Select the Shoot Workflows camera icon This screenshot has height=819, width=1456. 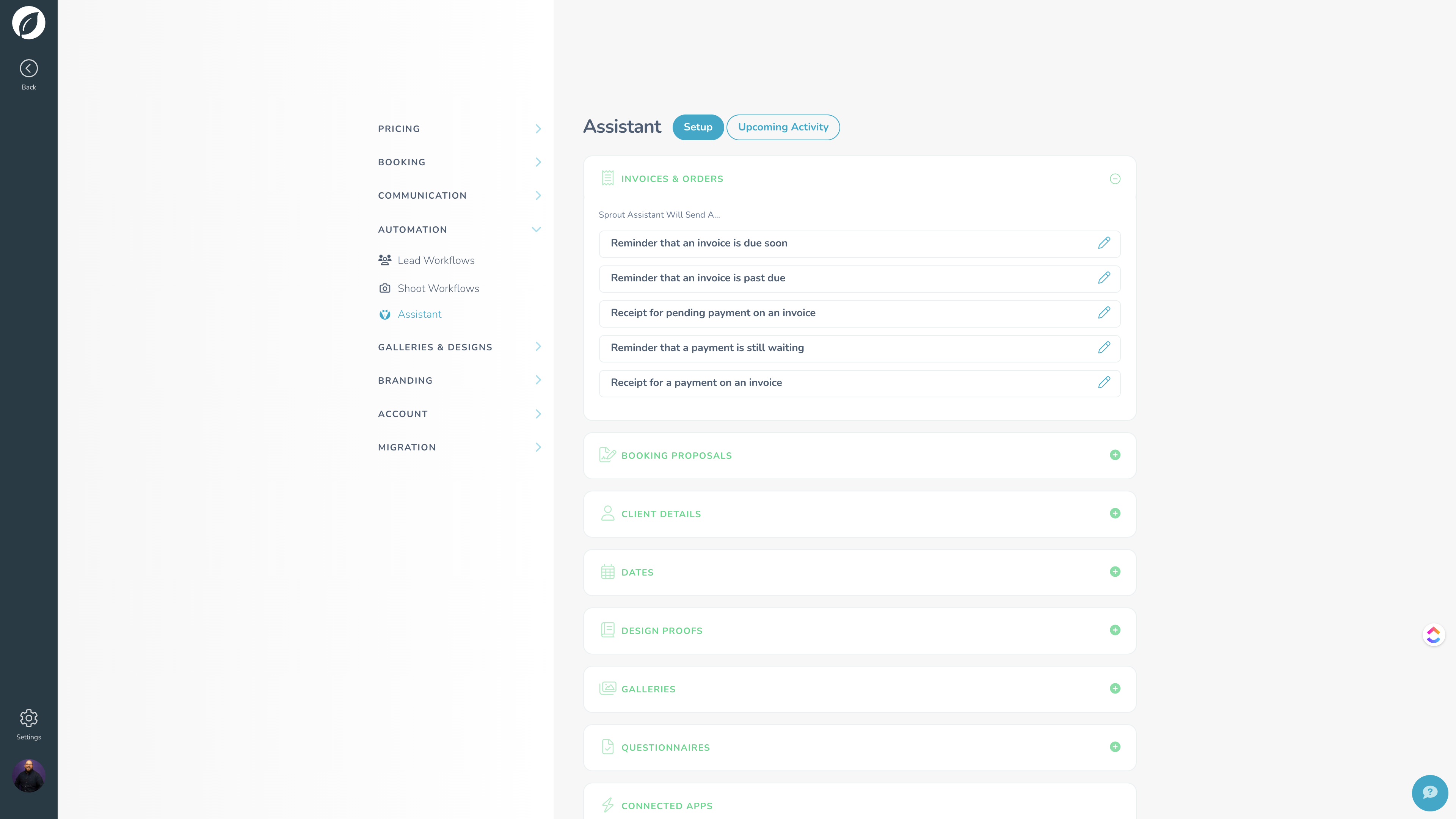pyautogui.click(x=385, y=288)
